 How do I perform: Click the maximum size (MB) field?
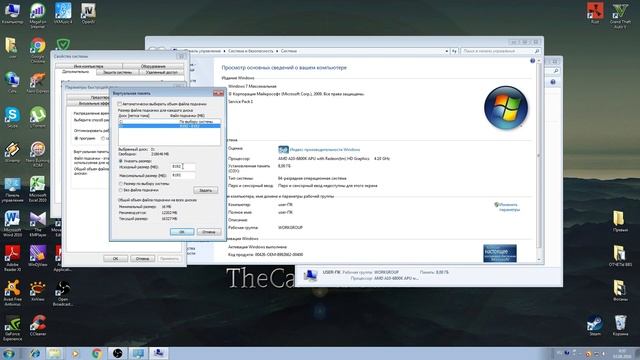[183, 175]
